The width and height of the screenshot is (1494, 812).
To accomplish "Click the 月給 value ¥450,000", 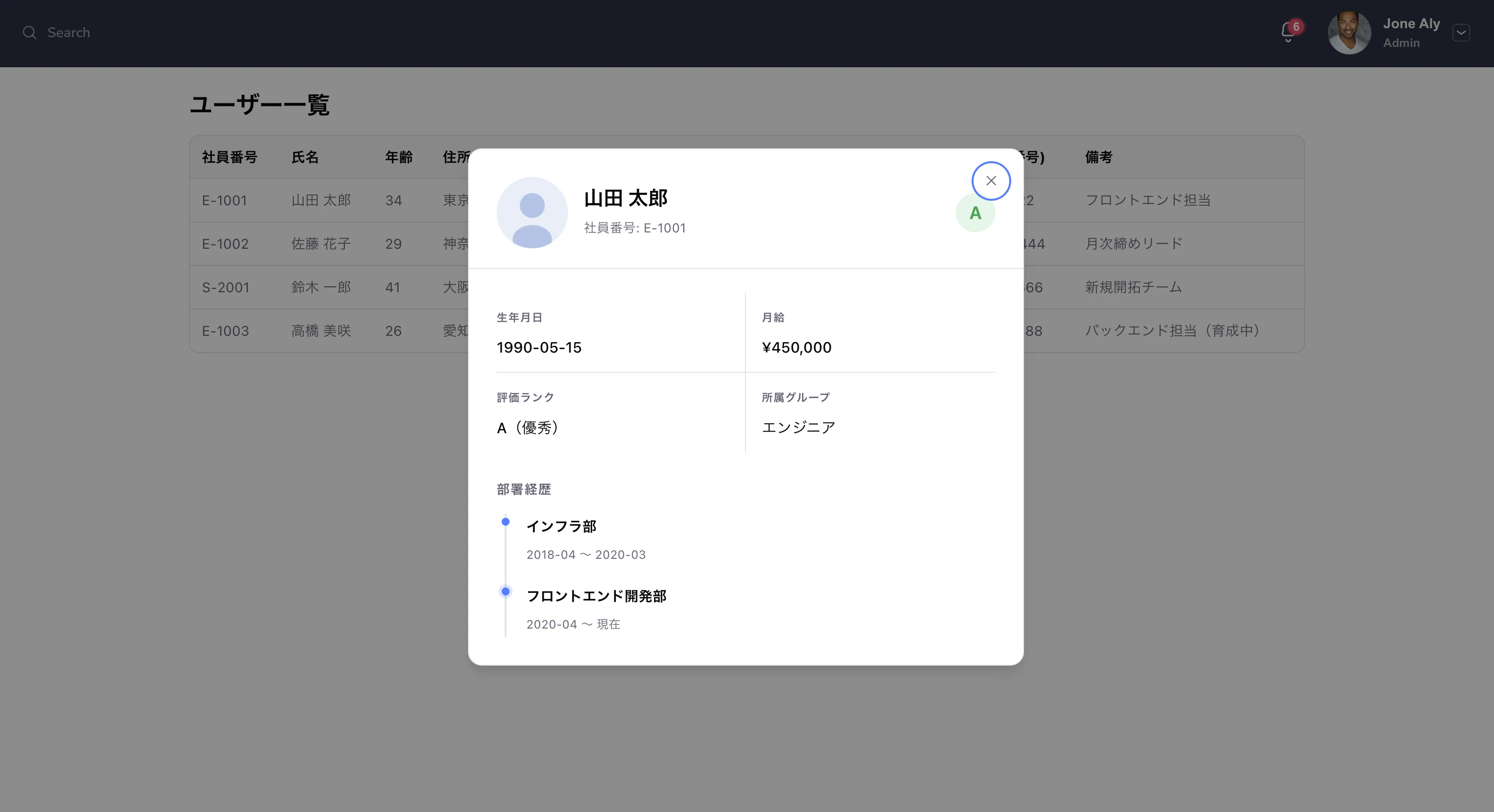I will 797,347.
